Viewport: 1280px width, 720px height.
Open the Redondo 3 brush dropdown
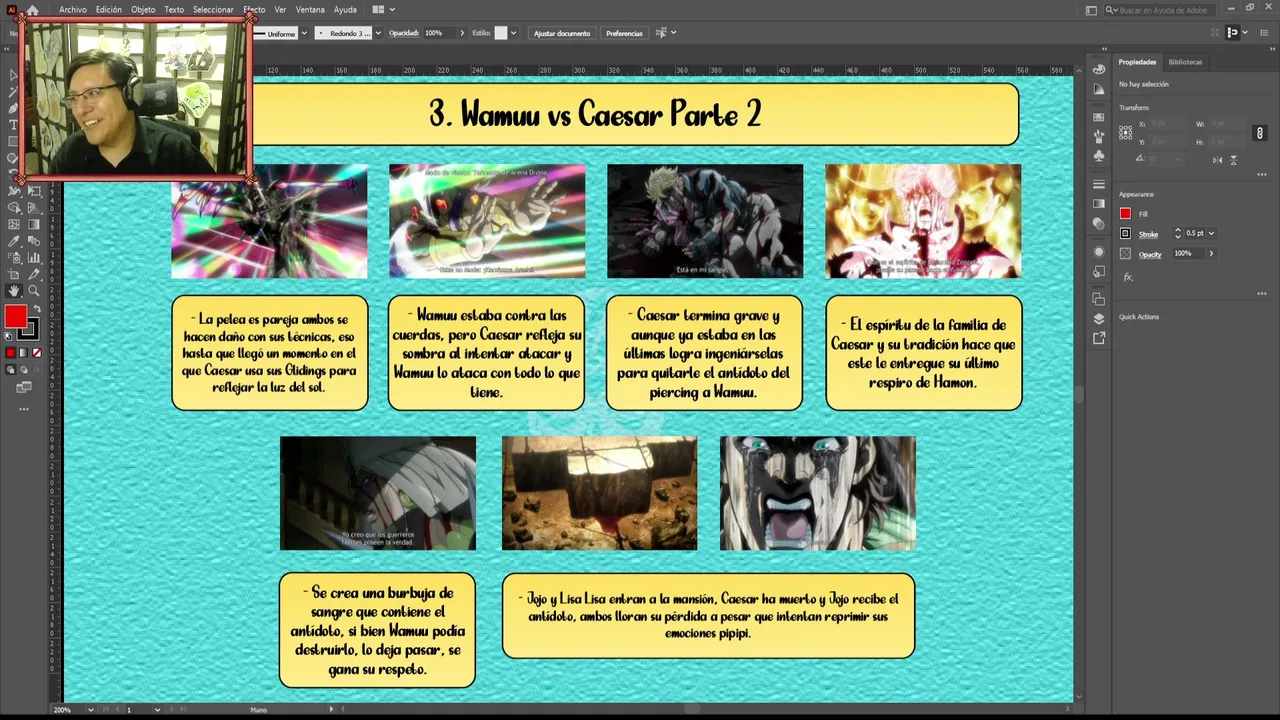click(x=378, y=33)
